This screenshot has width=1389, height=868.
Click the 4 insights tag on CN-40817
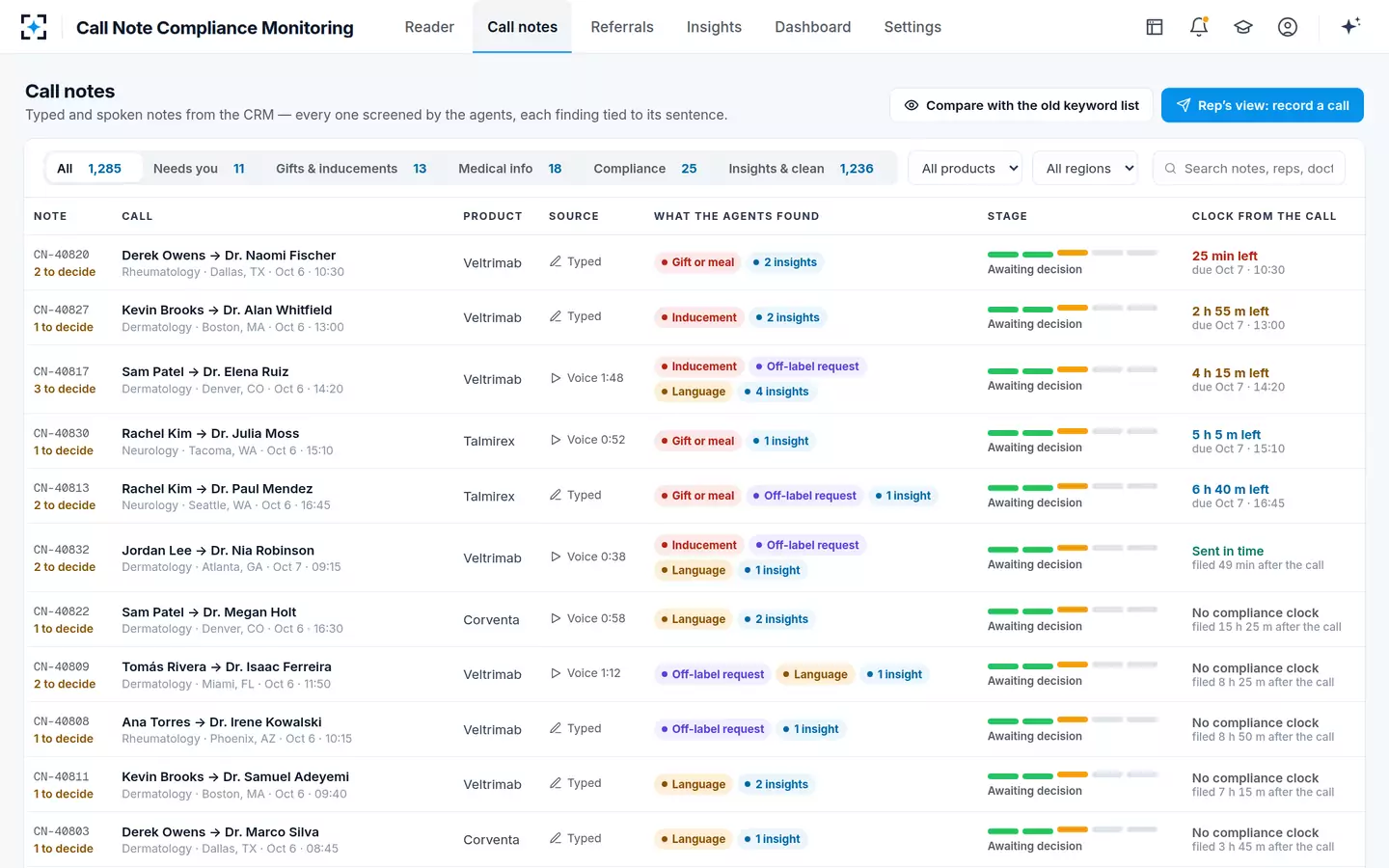776,392
